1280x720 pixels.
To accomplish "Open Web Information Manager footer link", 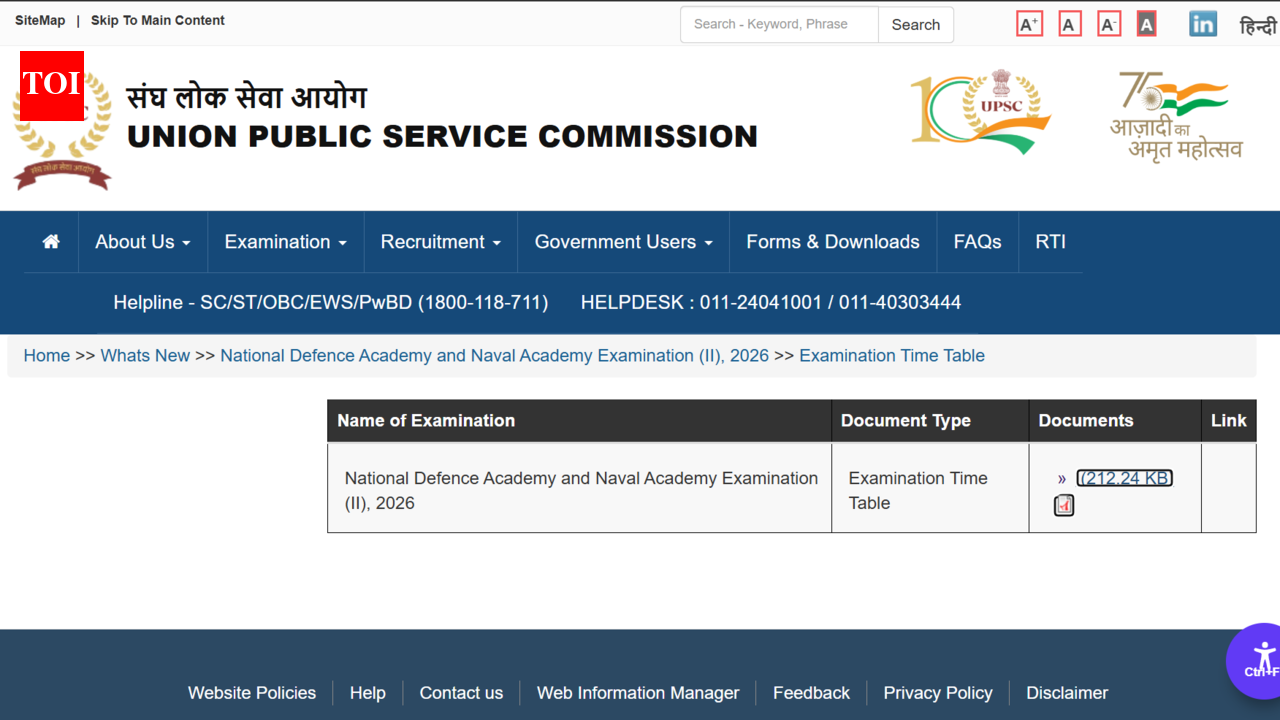I will pos(638,692).
